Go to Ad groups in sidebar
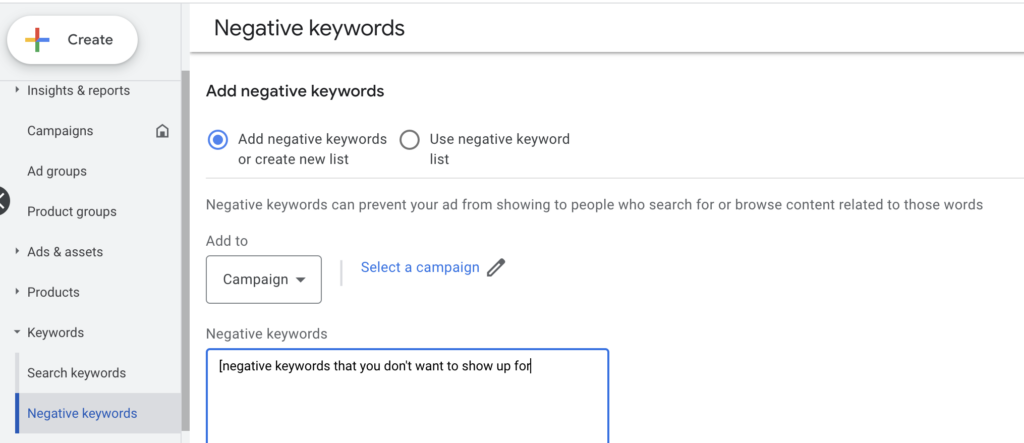Image resolution: width=1024 pixels, height=443 pixels. point(57,171)
